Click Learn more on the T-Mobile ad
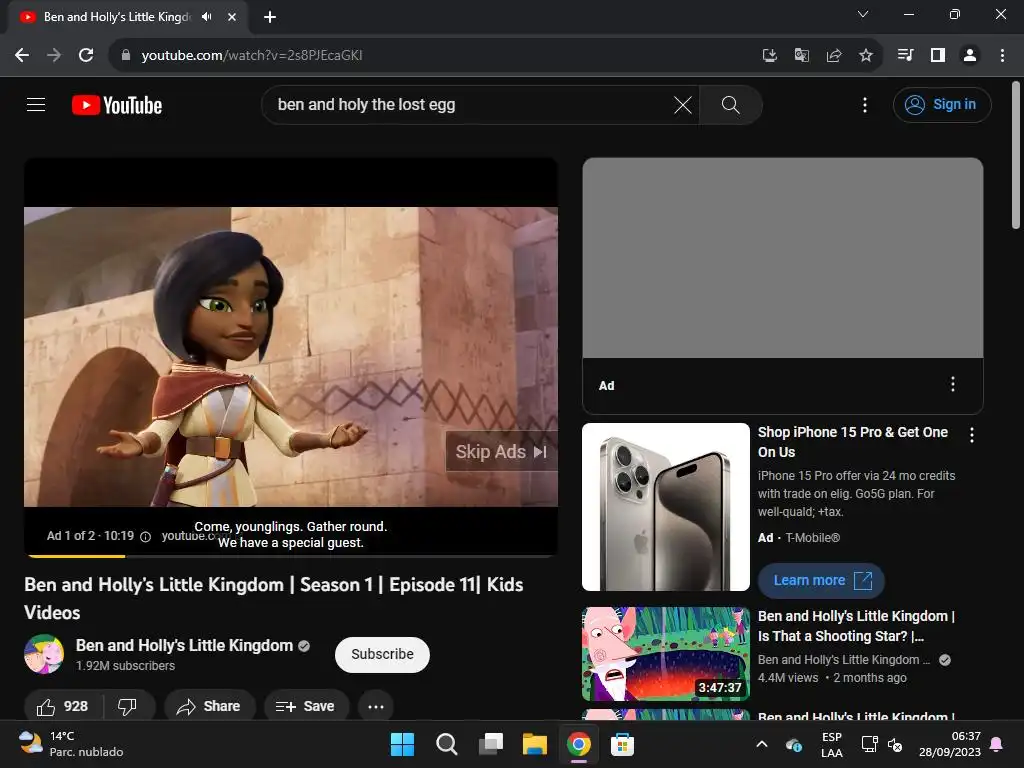 [x=821, y=581]
